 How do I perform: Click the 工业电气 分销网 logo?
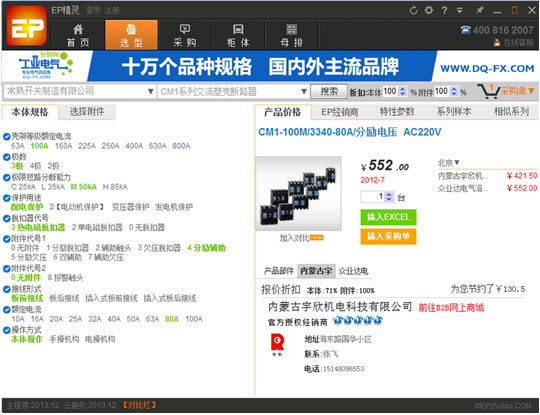[45, 65]
